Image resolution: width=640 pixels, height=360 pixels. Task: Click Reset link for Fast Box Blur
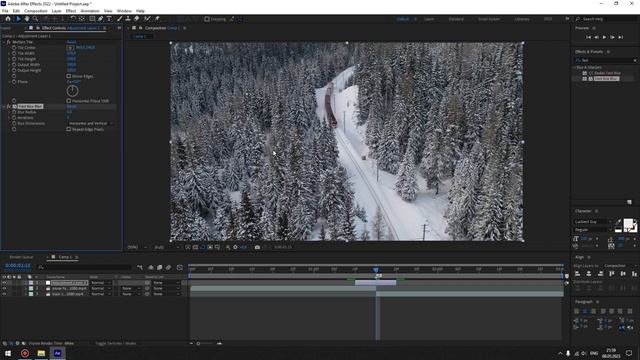71,107
